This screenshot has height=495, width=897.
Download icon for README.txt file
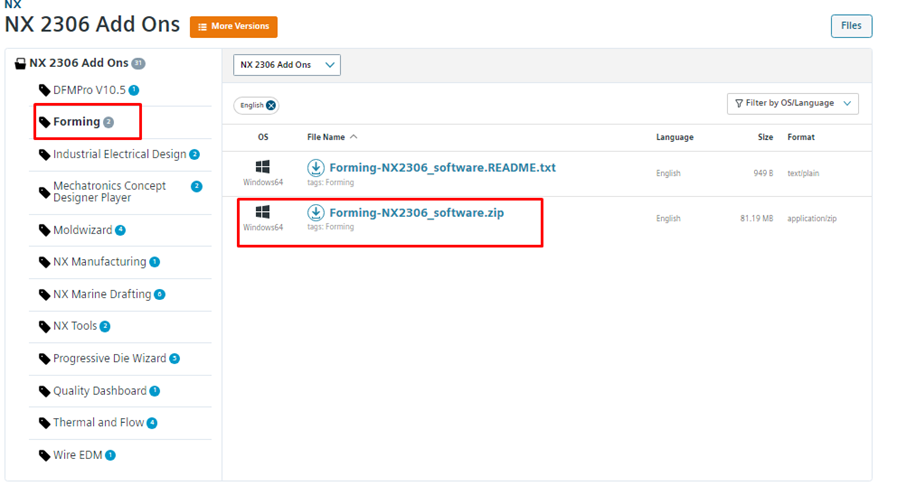[316, 168]
